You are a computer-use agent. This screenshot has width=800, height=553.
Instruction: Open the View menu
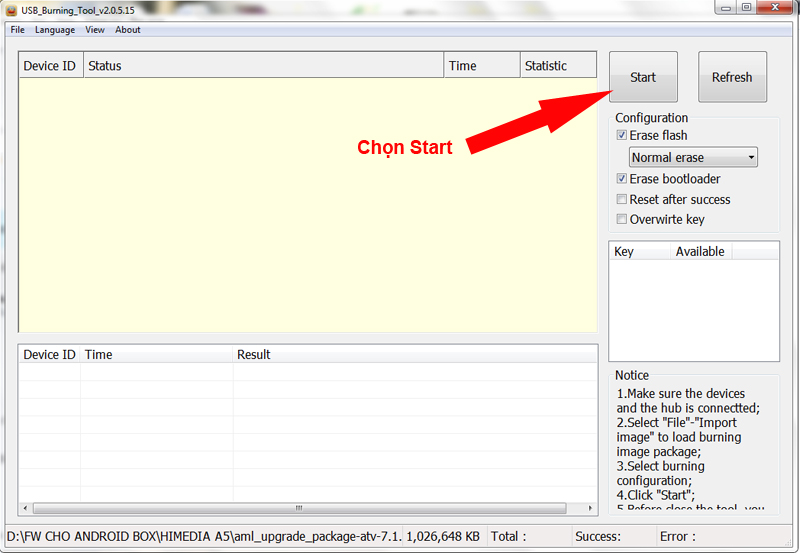coord(95,30)
